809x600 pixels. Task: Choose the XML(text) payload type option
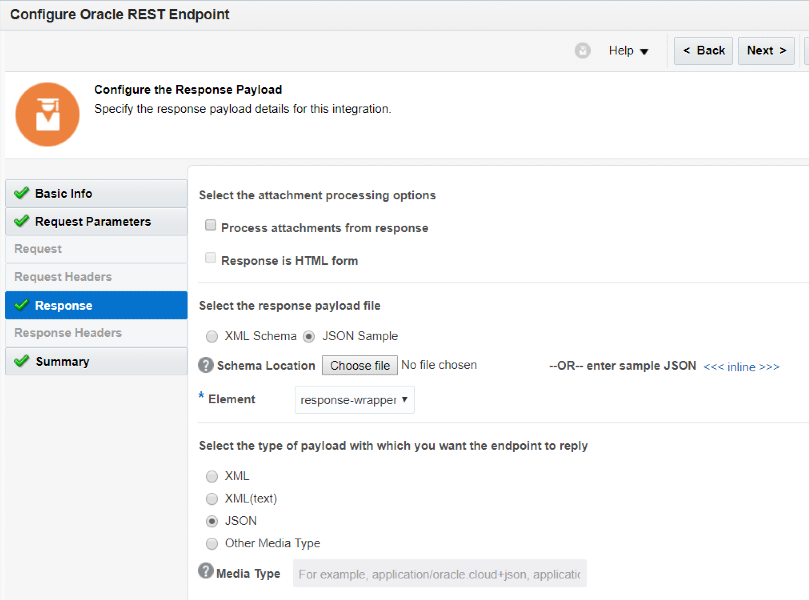pos(212,498)
